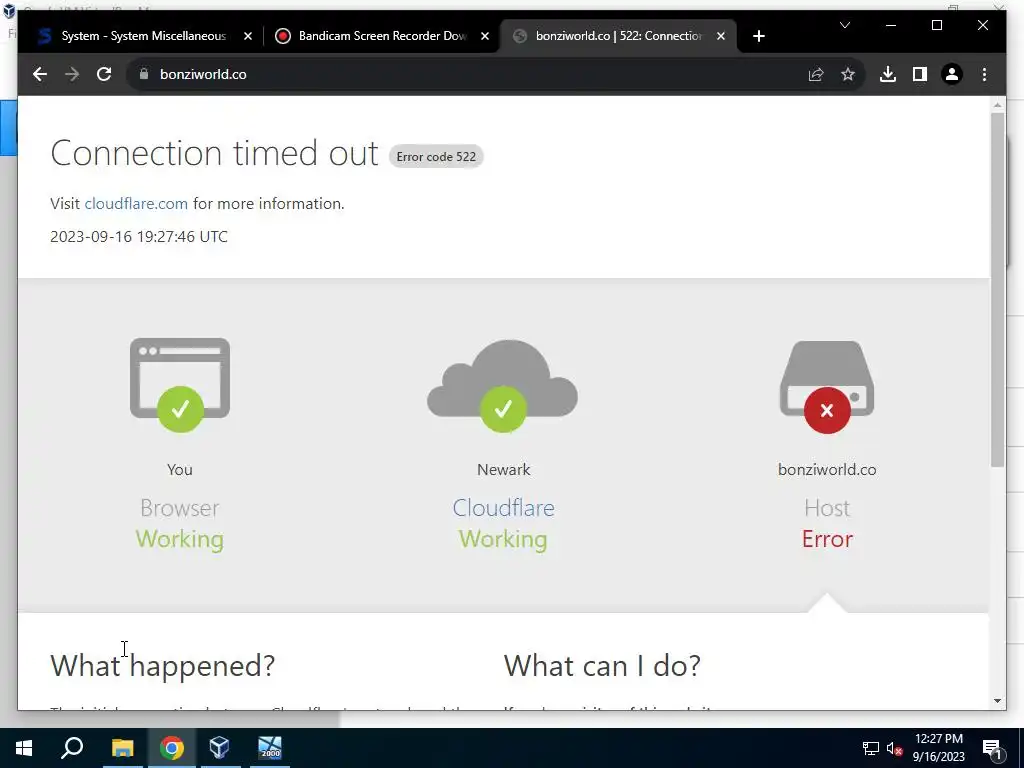Reload the bonziworld.co page
This screenshot has width=1024, height=768.
[104, 74]
